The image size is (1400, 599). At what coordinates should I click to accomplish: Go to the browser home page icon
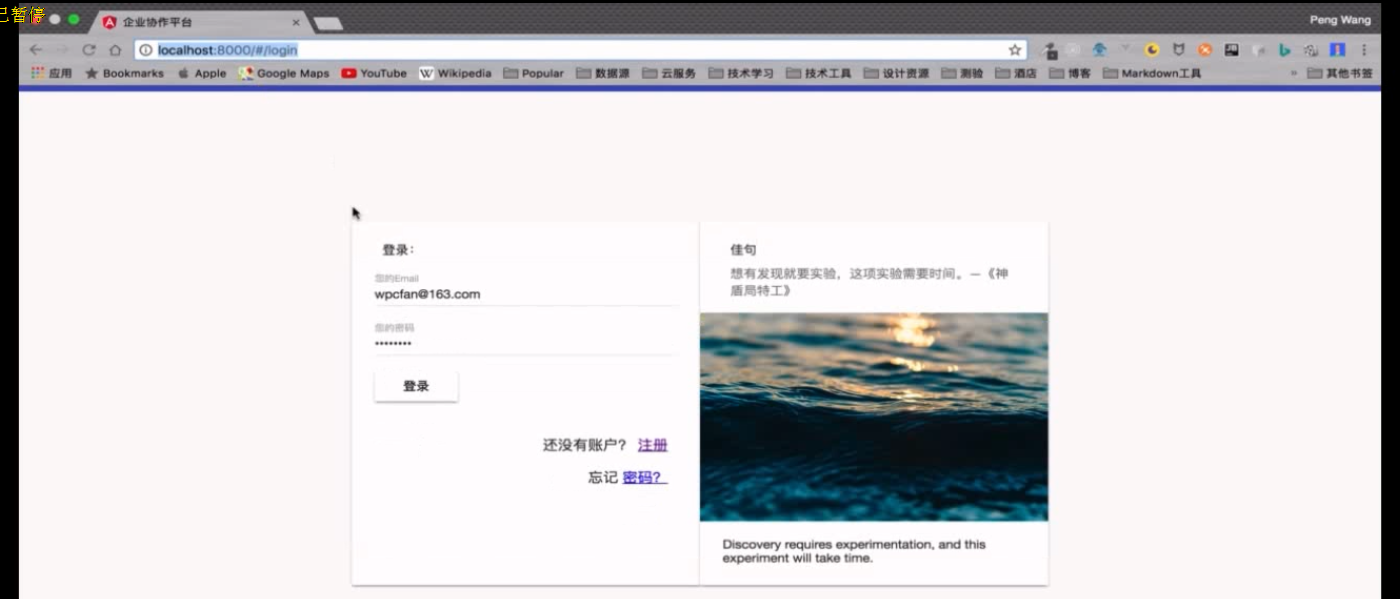115,50
